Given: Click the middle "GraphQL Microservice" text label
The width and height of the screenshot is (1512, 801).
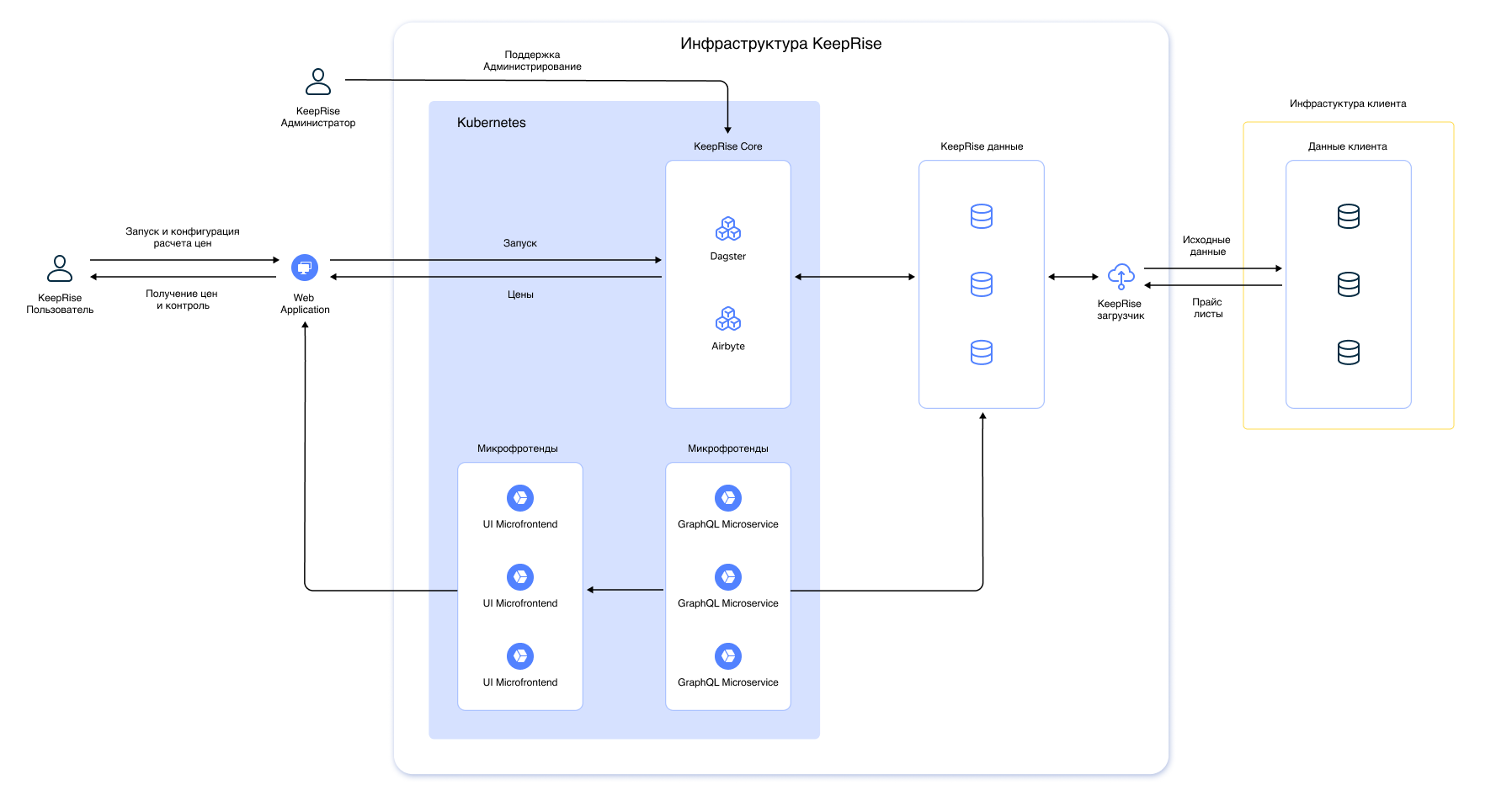Looking at the screenshot, I should coord(728,603).
